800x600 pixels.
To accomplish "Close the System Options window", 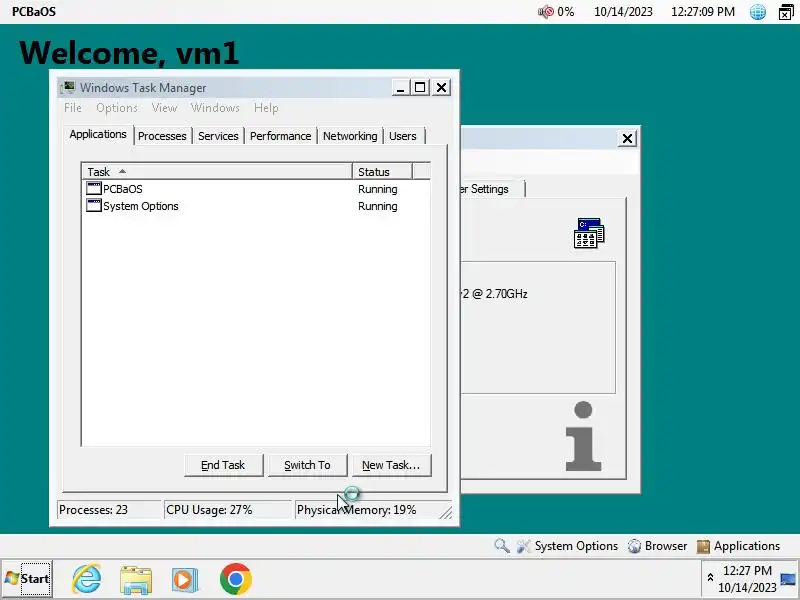I will click(627, 138).
